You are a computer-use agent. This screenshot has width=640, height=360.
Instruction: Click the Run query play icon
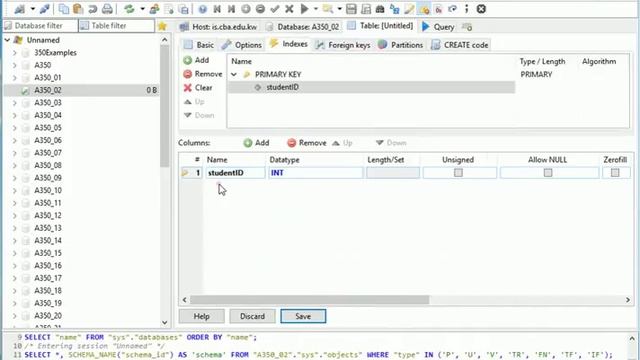click(304, 9)
